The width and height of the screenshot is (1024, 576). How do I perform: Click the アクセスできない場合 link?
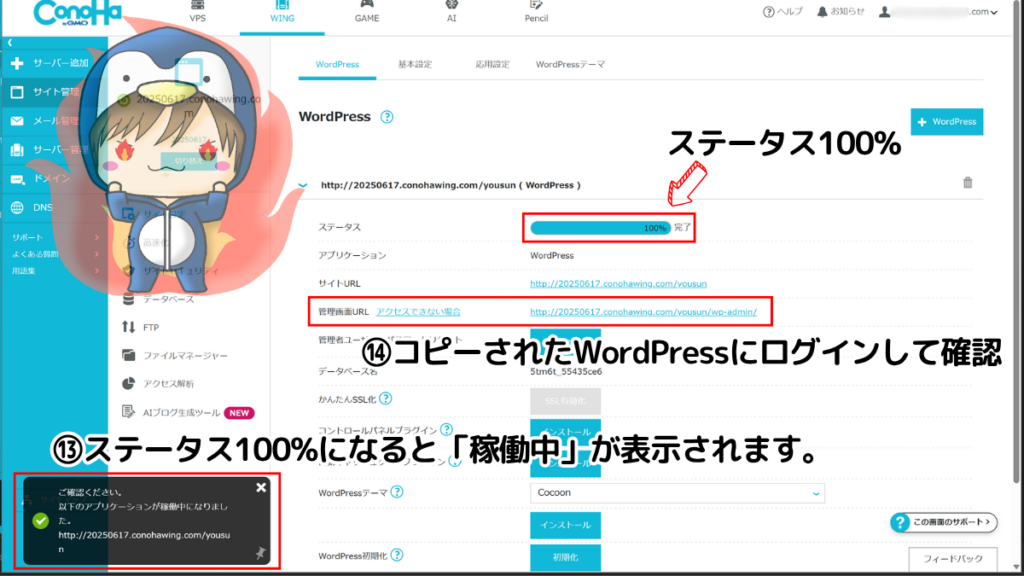coord(418,312)
